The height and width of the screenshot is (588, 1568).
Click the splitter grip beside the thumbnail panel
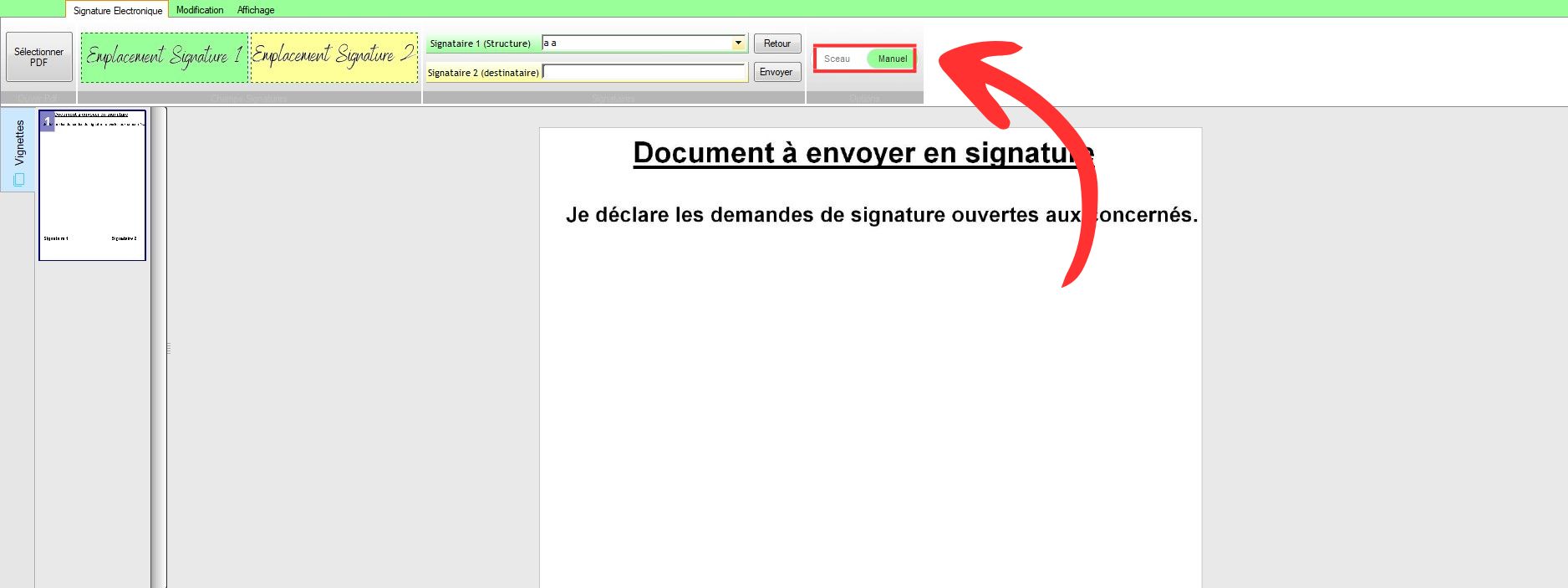pyautogui.click(x=168, y=348)
